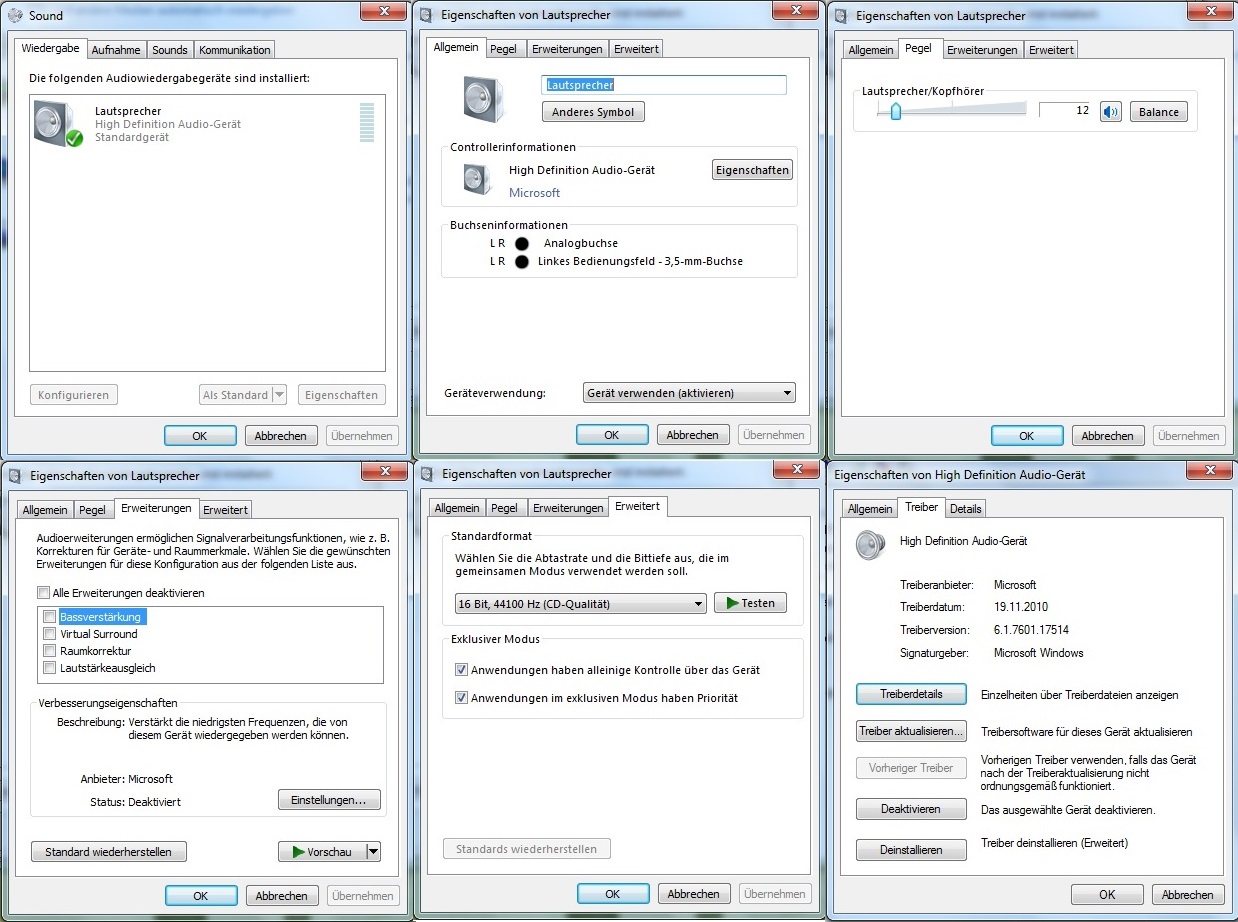This screenshot has width=1238, height=922.
Task: Click the Treiber aktualisieren button
Action: tap(912, 732)
